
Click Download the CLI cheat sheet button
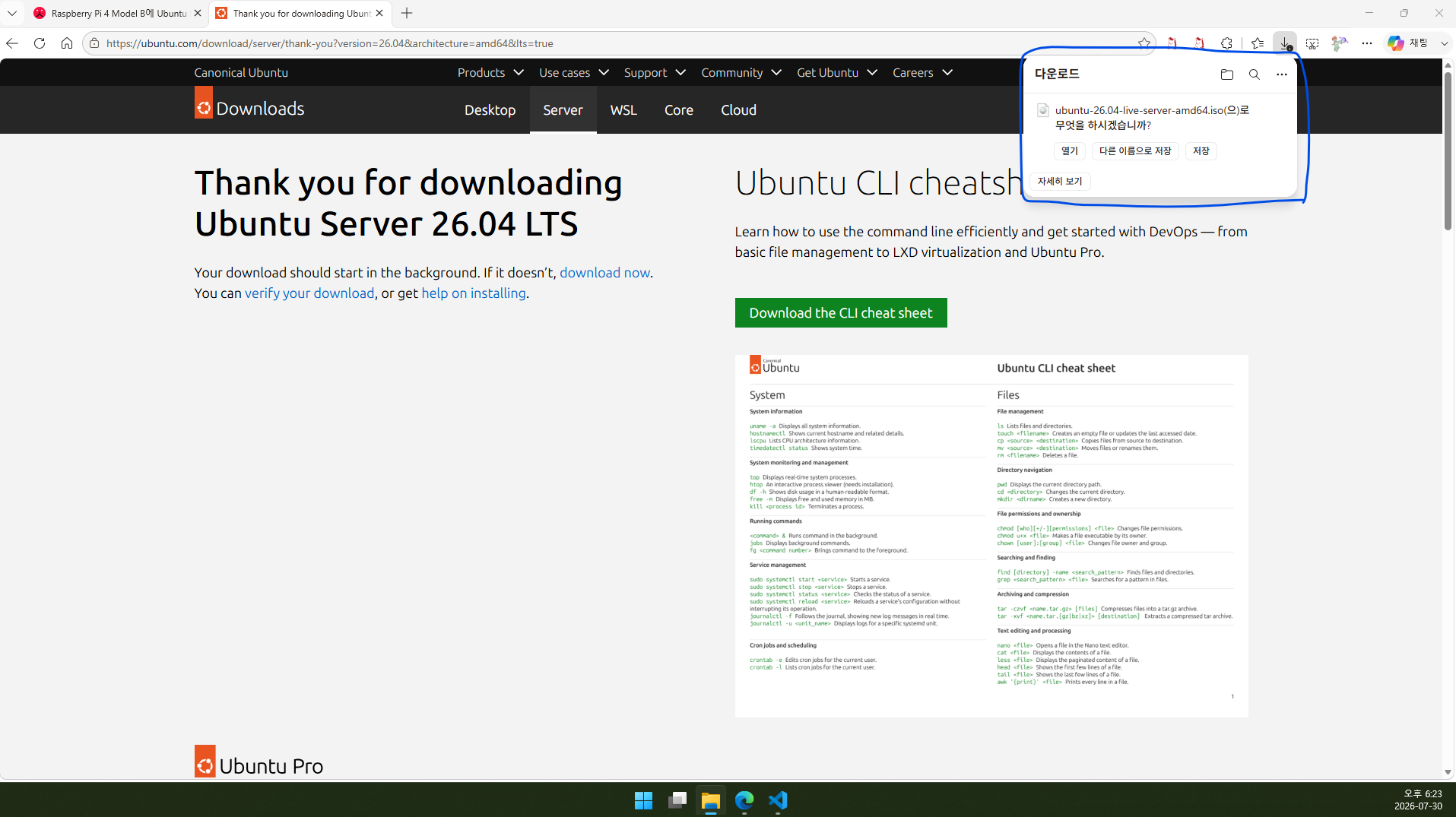coord(841,312)
